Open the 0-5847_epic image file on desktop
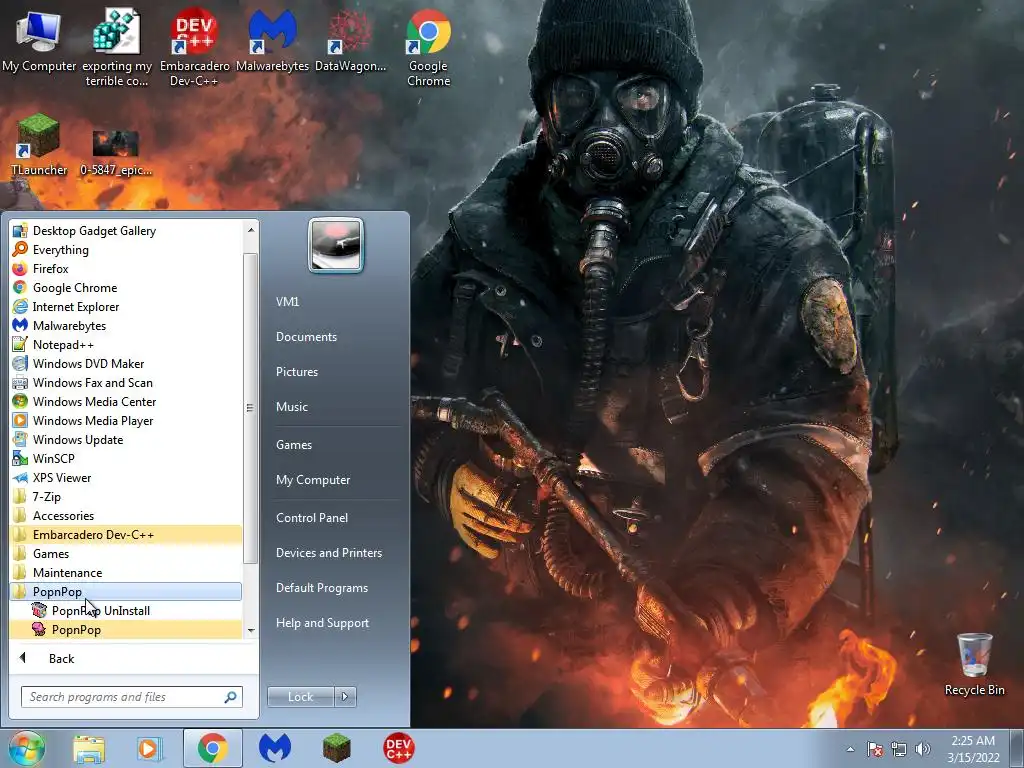This screenshot has width=1024, height=768. click(x=116, y=152)
